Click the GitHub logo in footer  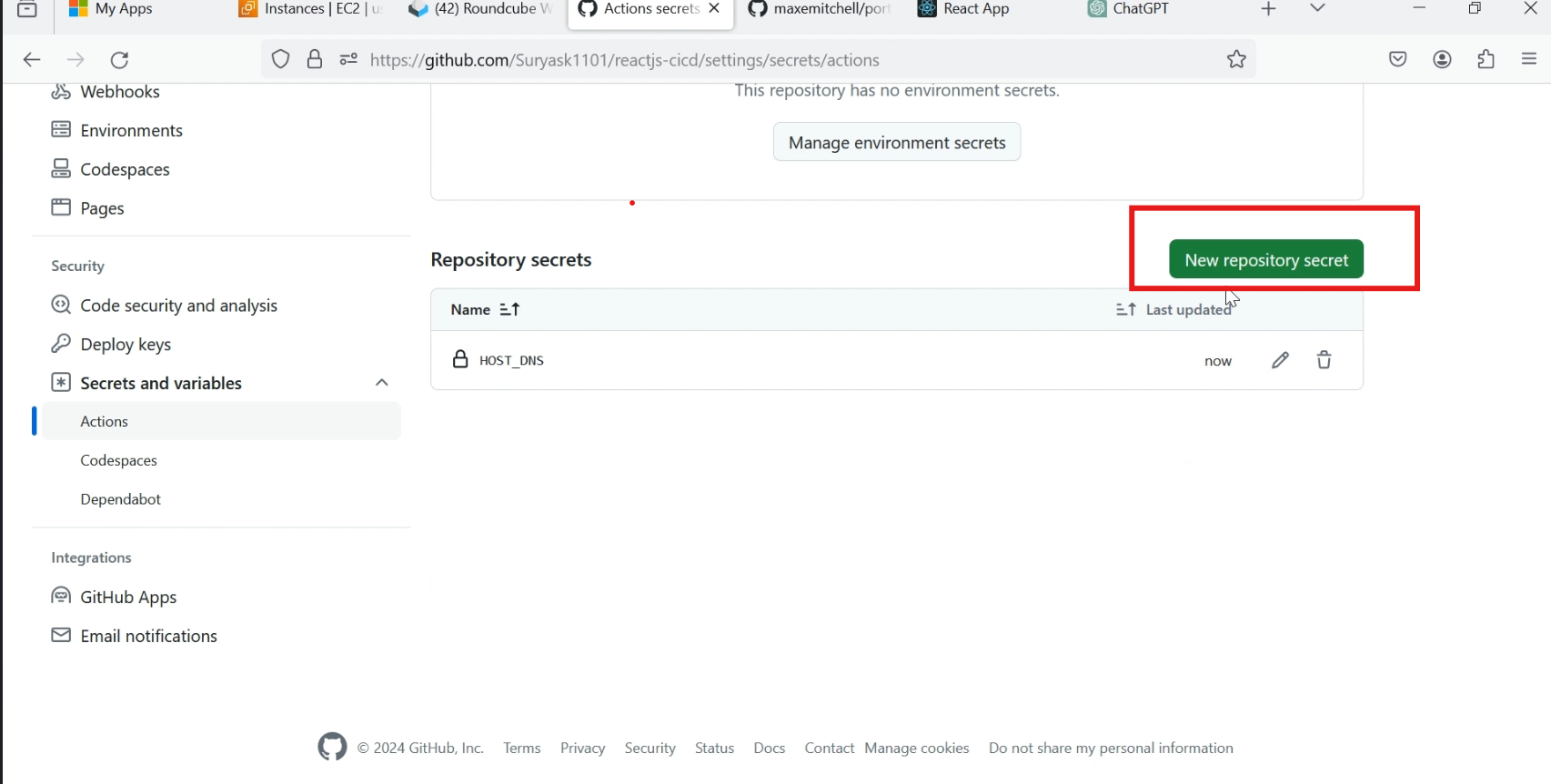tap(332, 747)
